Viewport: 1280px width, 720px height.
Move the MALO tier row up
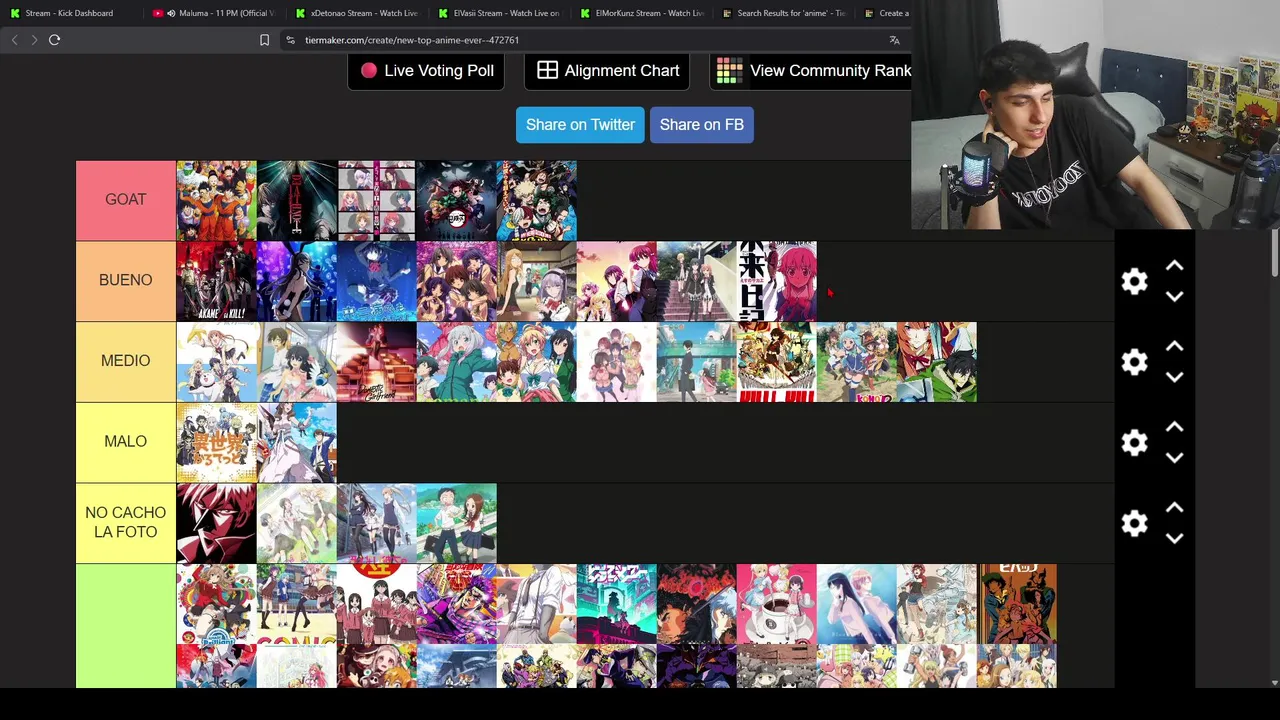tap(1174, 427)
